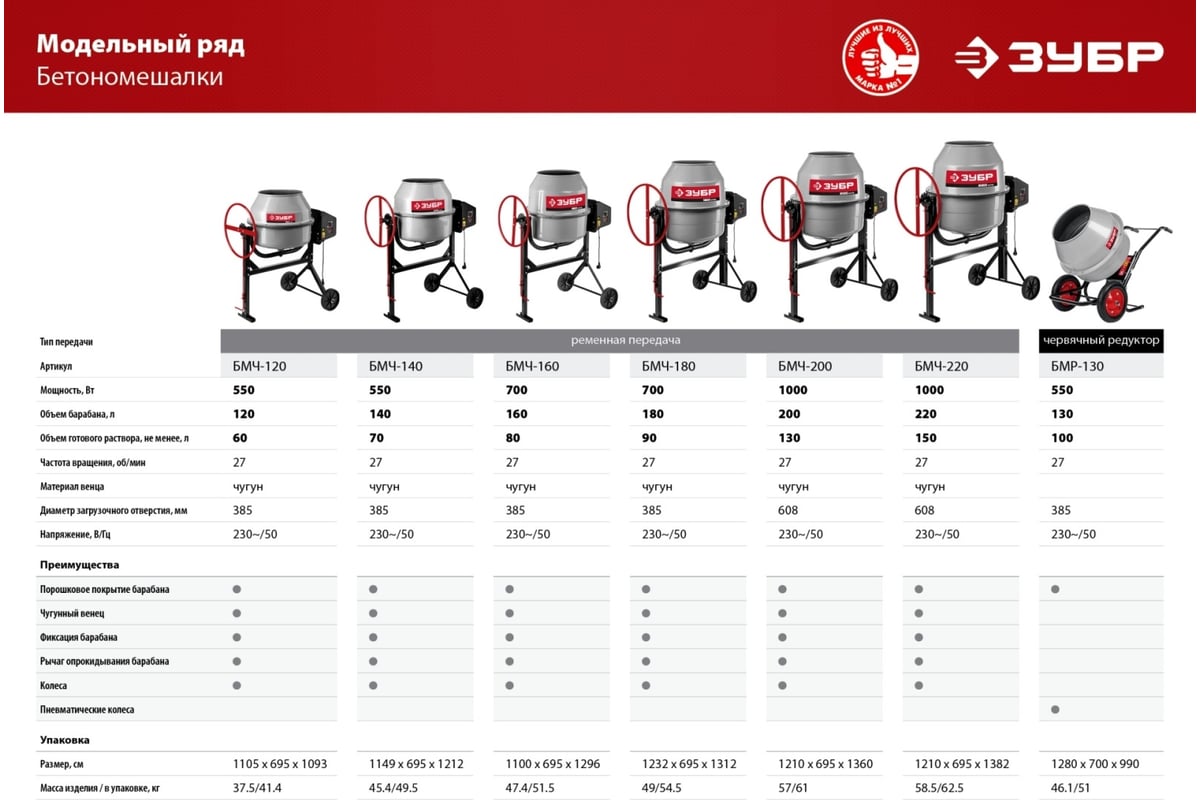Viewport: 1200px width, 800px height.
Task: Click the Упаковка section heading
Action: [65, 740]
